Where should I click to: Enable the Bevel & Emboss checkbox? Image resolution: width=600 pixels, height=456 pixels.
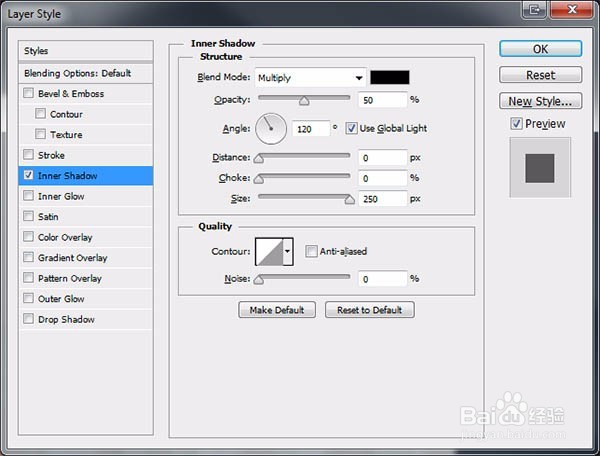(x=28, y=93)
